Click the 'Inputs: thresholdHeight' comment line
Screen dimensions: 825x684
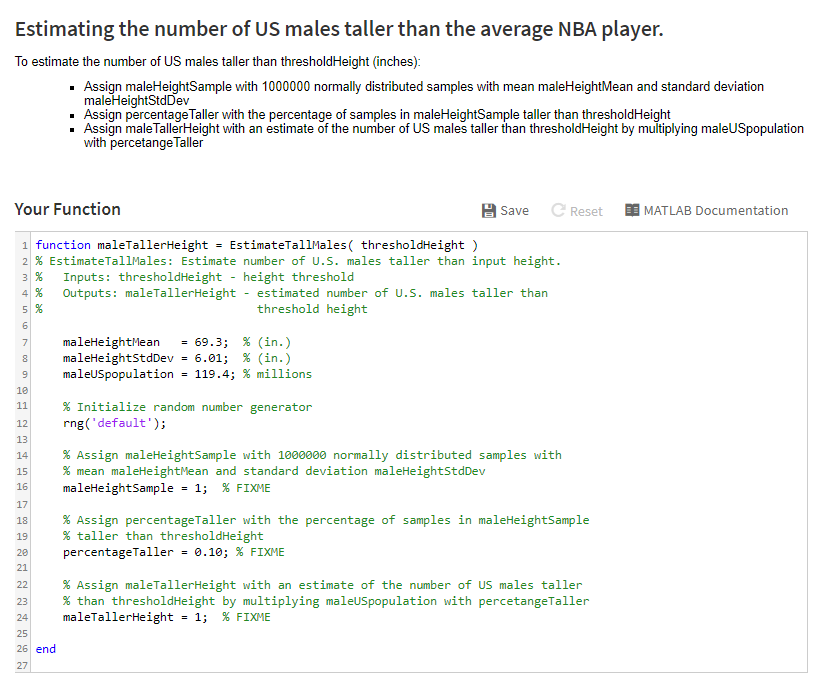[194, 277]
